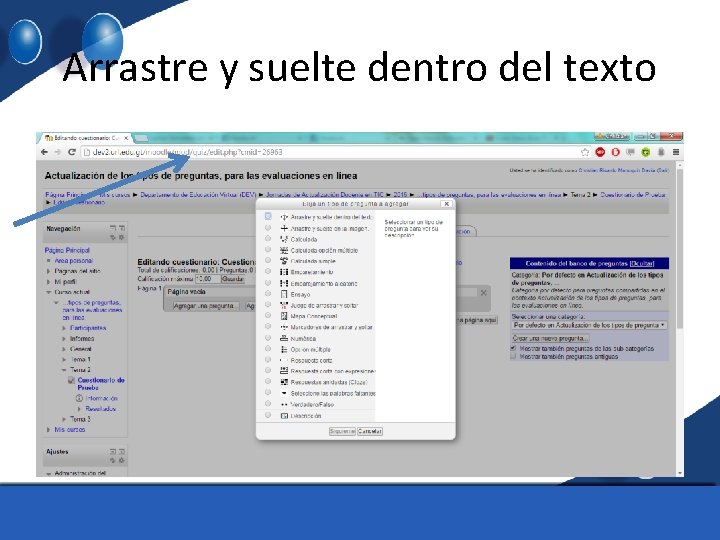This screenshot has width=720, height=540.
Task: Select the Calculada radio button
Action: [x=268, y=238]
